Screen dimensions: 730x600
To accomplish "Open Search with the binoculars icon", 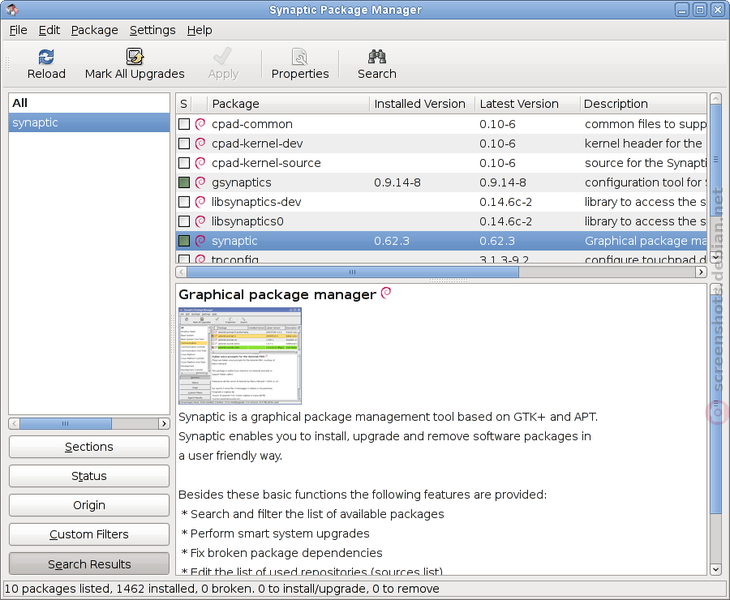I will tap(377, 57).
